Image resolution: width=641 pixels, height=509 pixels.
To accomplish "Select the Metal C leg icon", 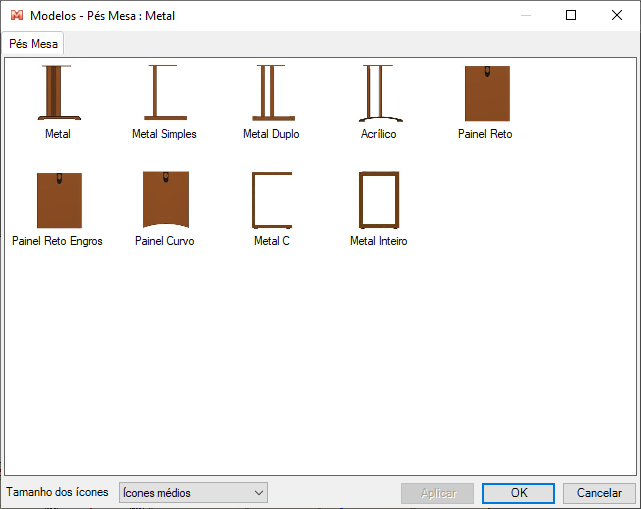I will tap(272, 200).
